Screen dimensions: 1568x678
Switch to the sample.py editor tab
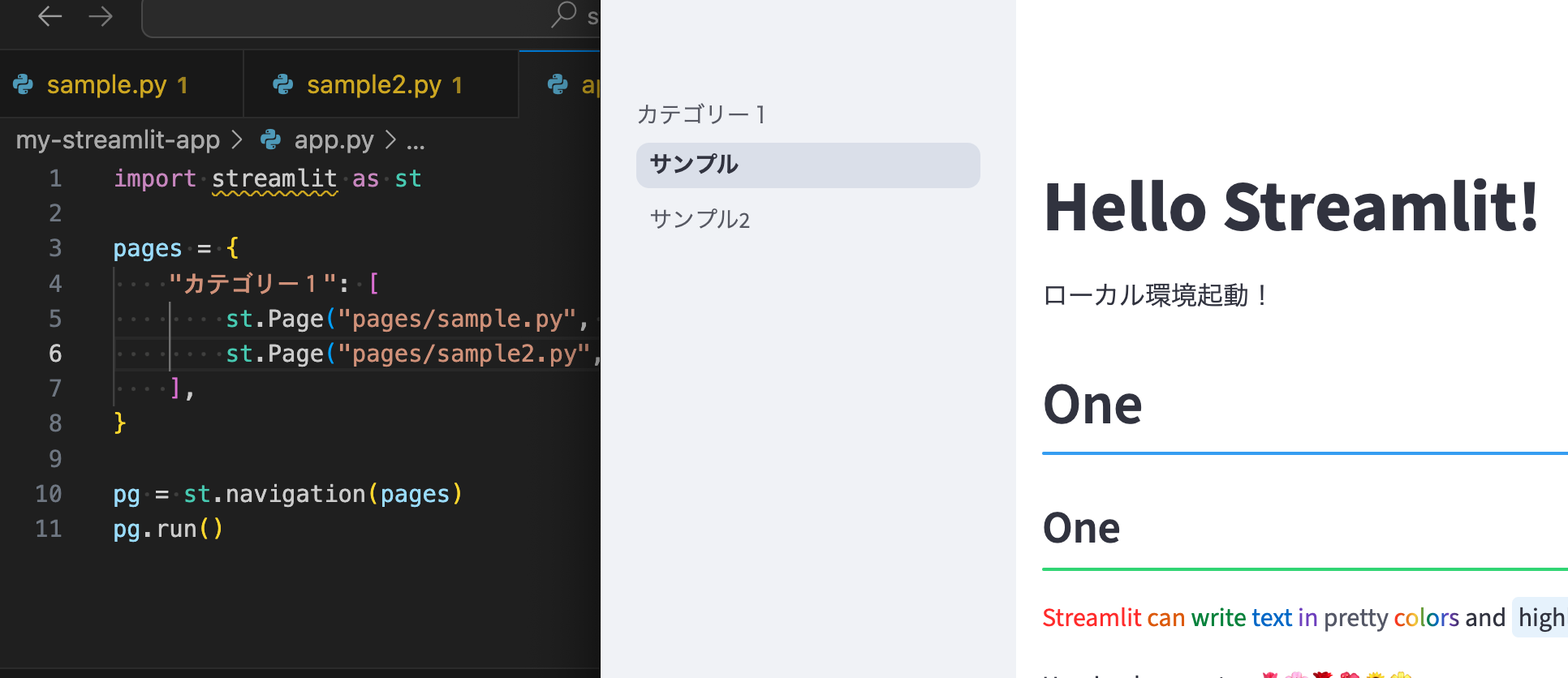tap(107, 84)
